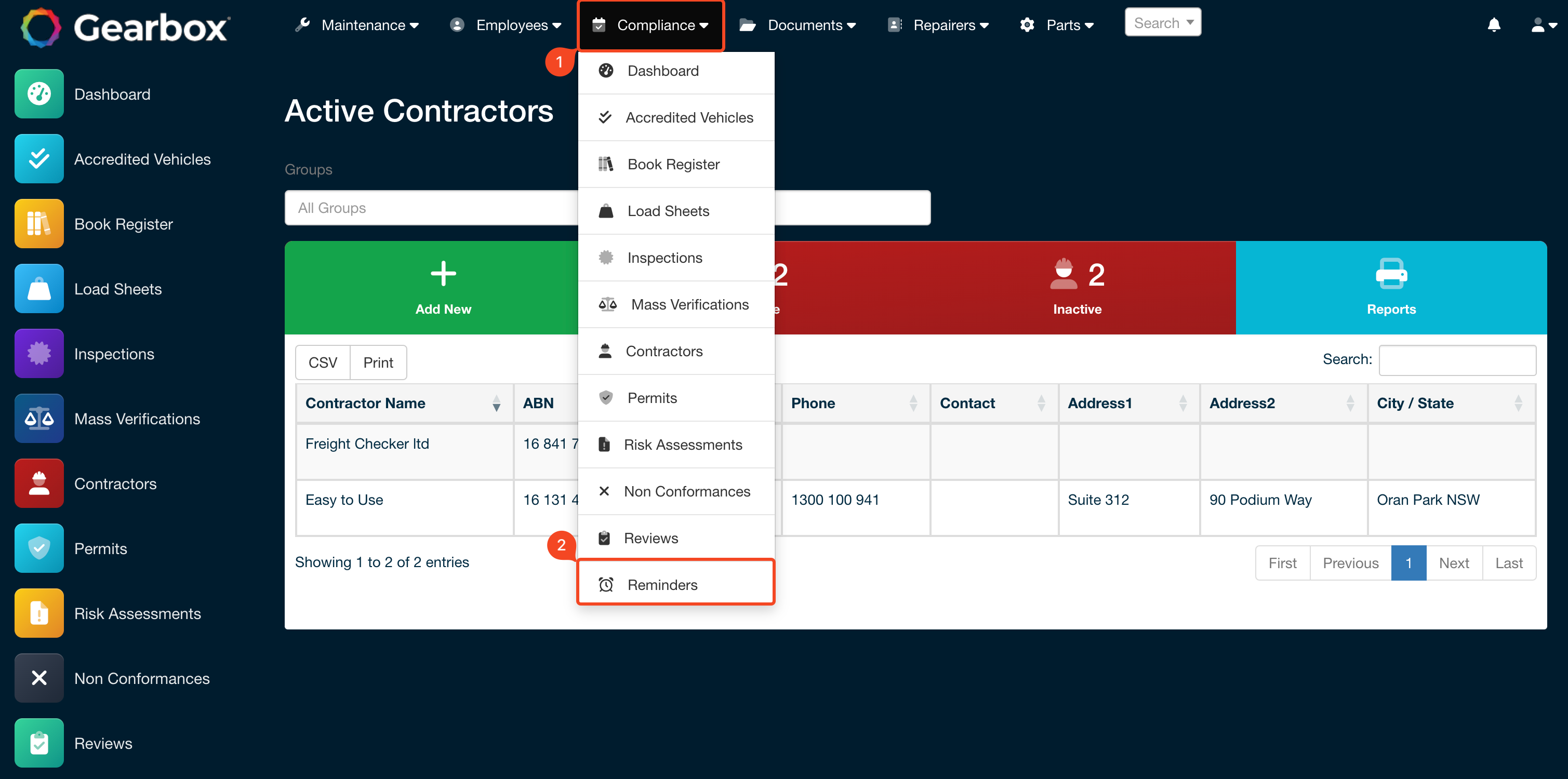Open Non Conformances via the X icon
This screenshot has width=1568, height=779.
tap(38, 677)
